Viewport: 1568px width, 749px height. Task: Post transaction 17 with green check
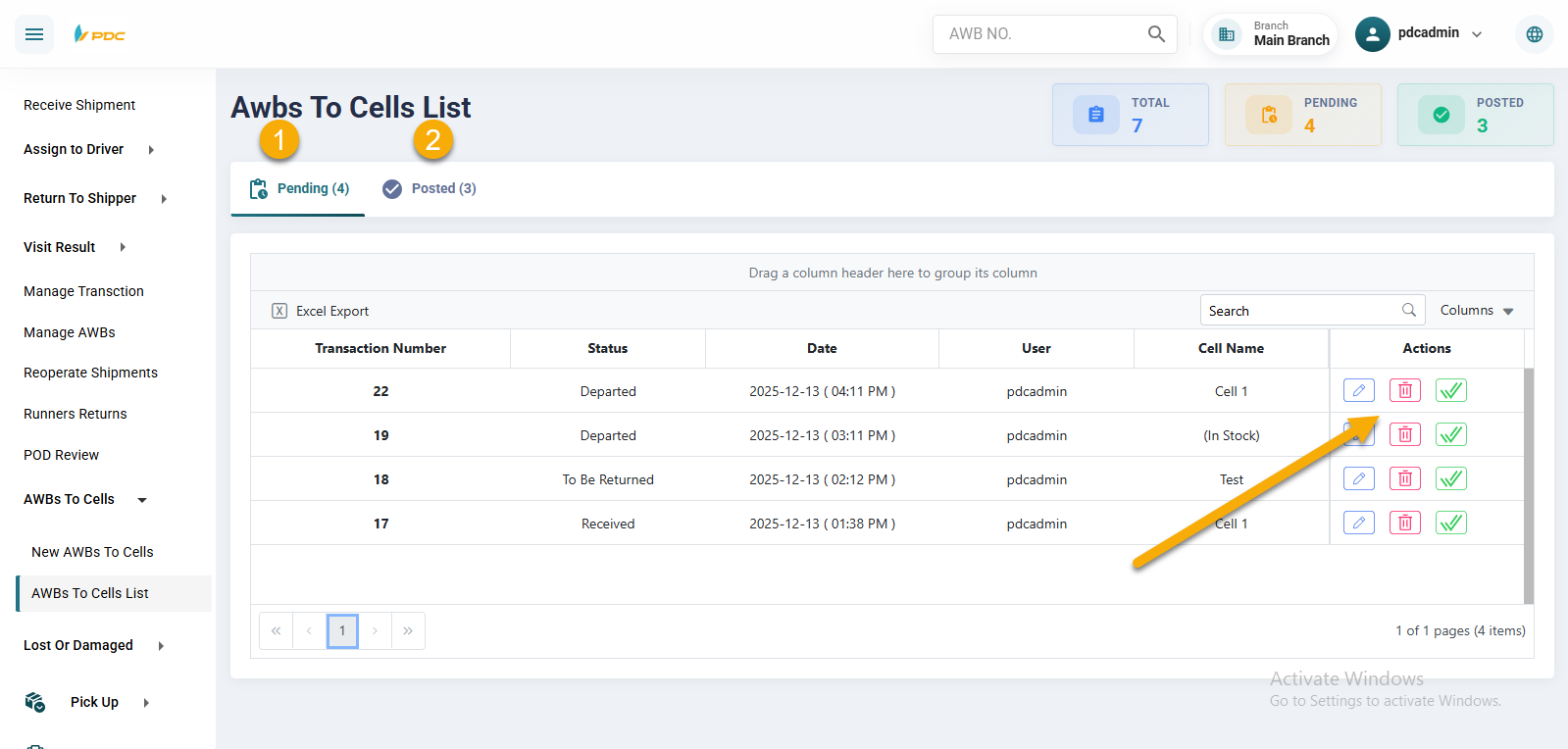(1451, 523)
